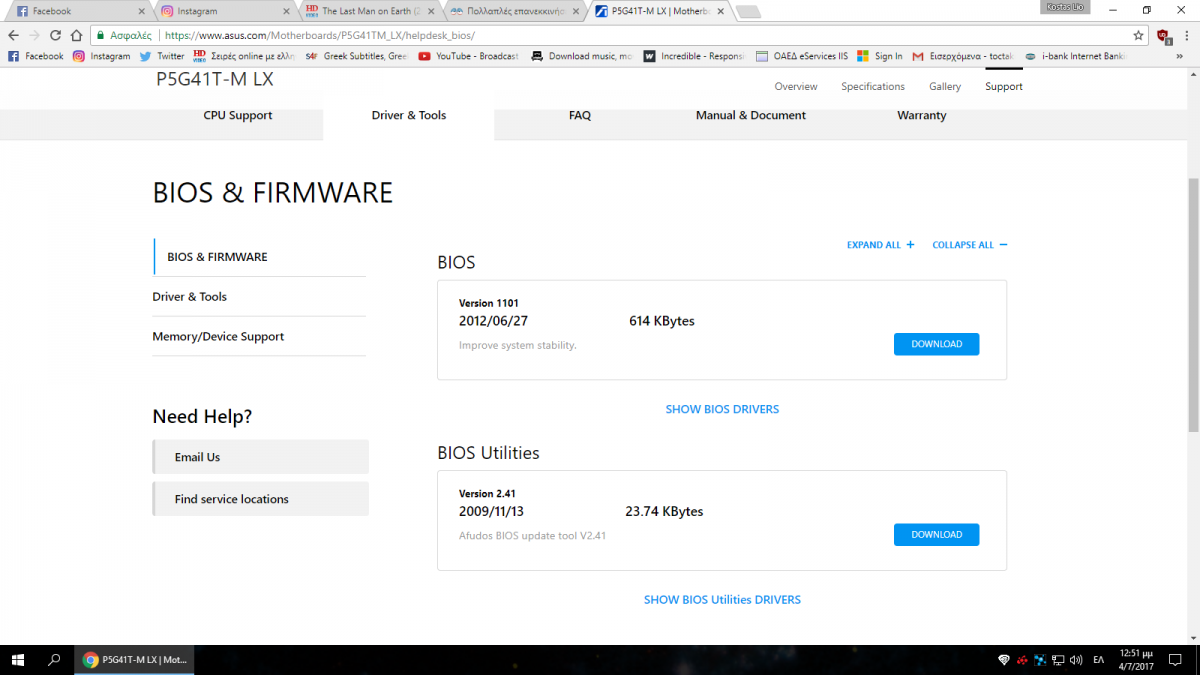Open the OAED eServices bookmark
The height and width of the screenshot is (675, 1200).
[x=802, y=56]
